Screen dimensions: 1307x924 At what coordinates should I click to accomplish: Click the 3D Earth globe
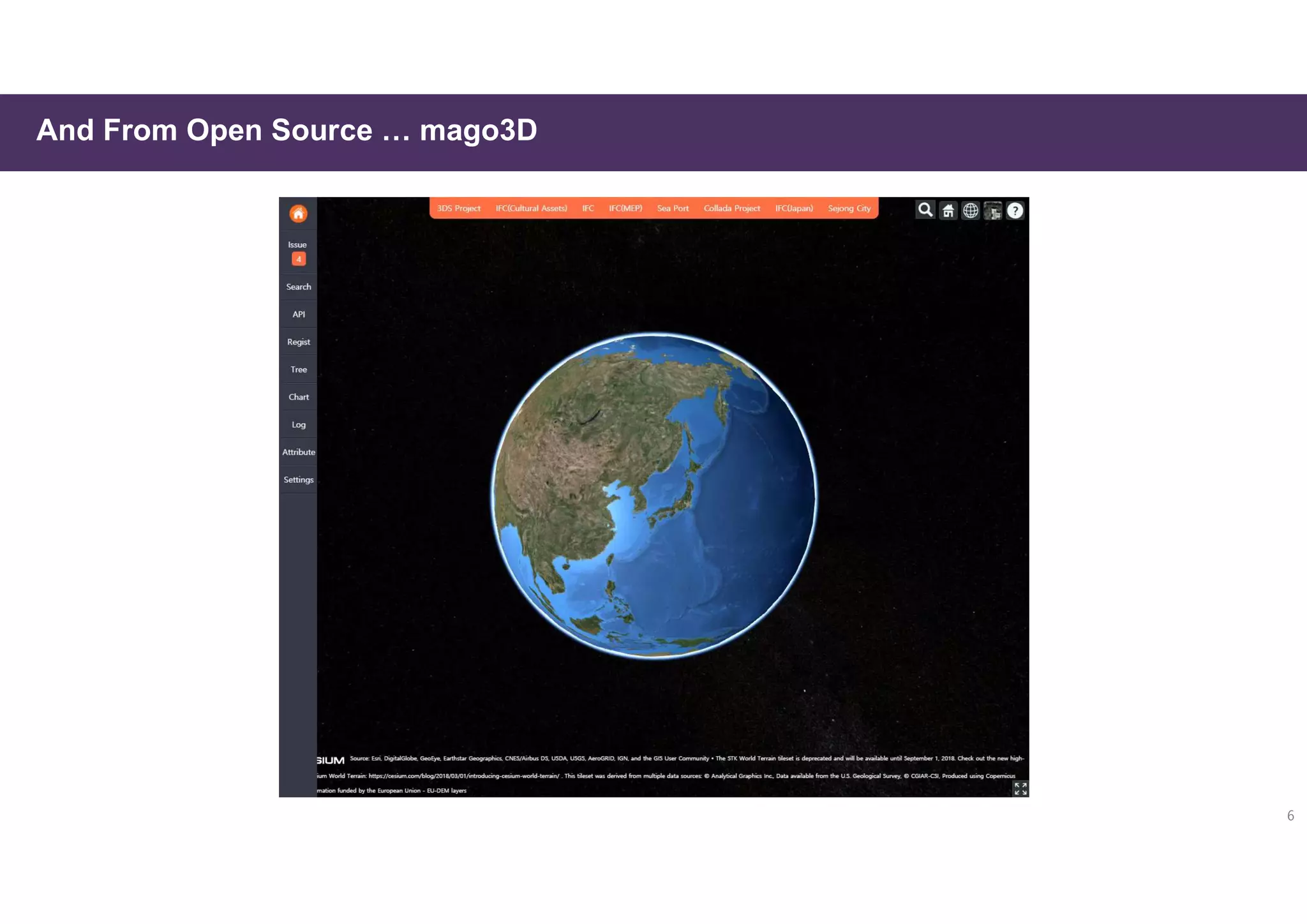[653, 495]
